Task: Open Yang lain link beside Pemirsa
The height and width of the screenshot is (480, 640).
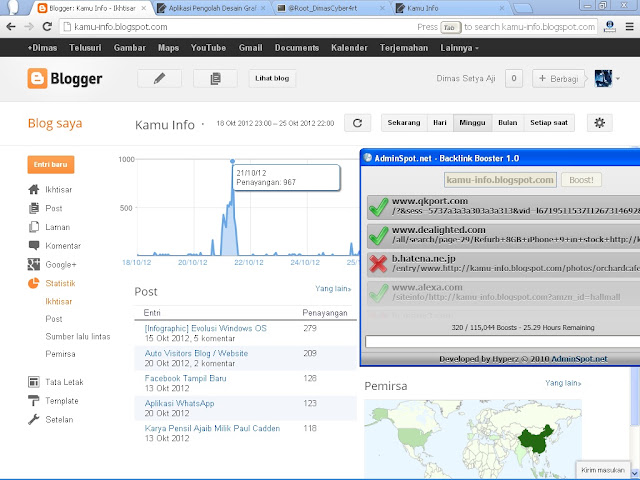Action: [x=563, y=383]
